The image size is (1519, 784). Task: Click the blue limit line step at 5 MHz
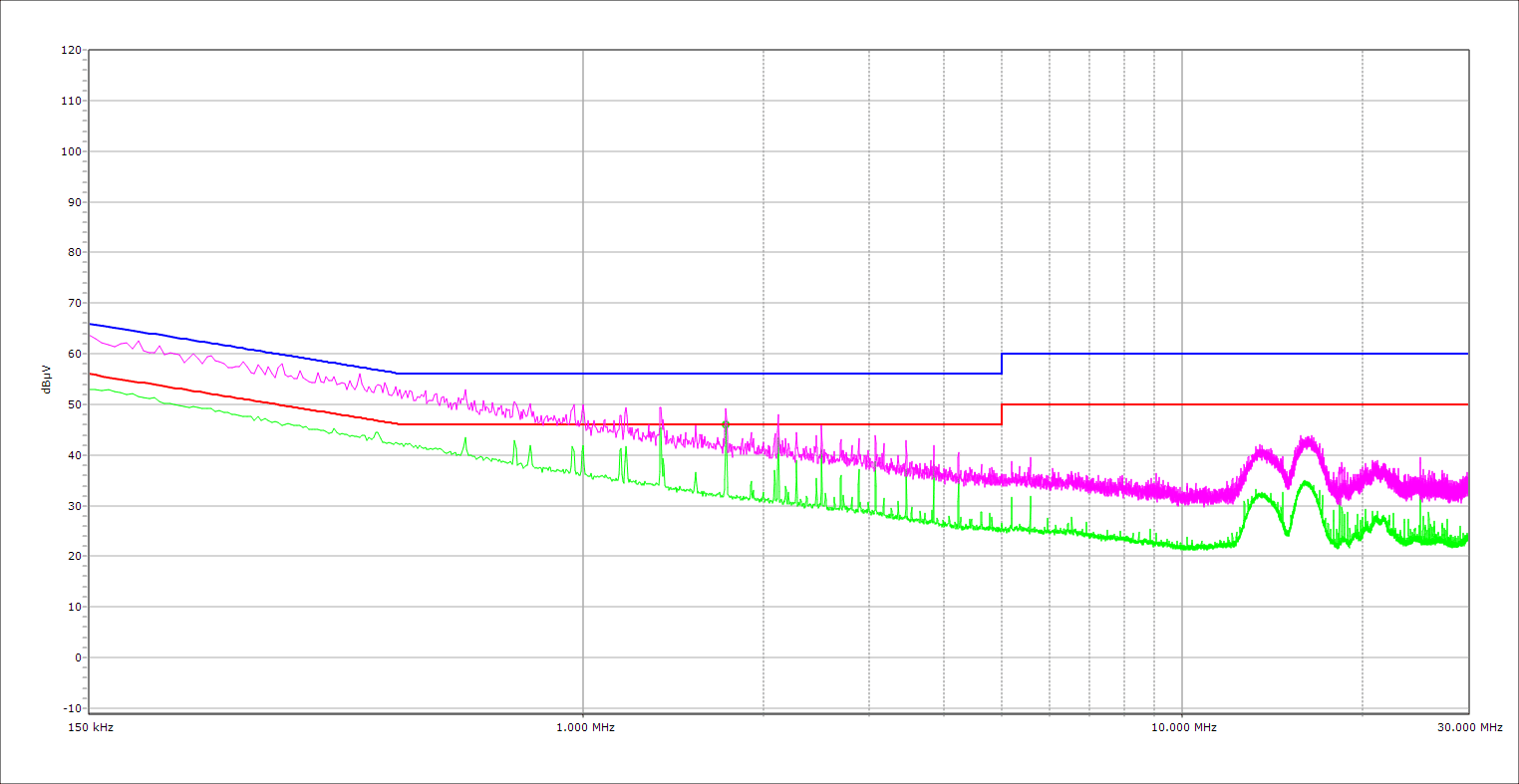[x=1002, y=364]
